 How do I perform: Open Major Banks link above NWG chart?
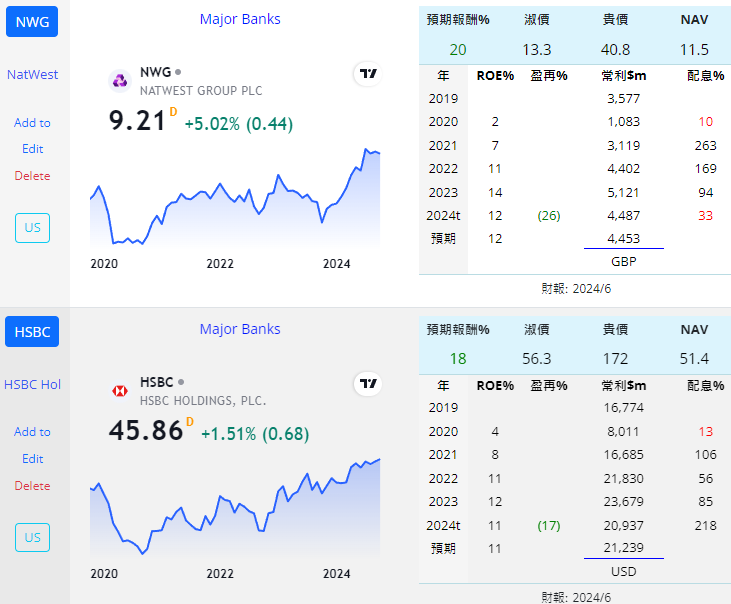[240, 19]
